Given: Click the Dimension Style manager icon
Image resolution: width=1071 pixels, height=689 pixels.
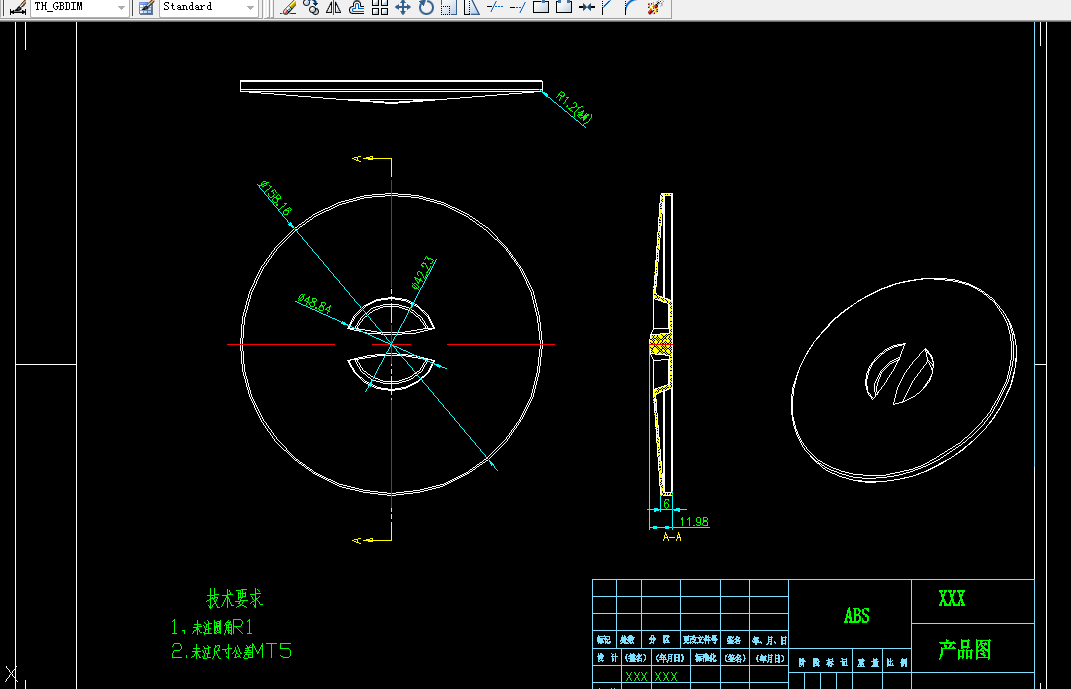Looking at the screenshot, I should coord(18,8).
